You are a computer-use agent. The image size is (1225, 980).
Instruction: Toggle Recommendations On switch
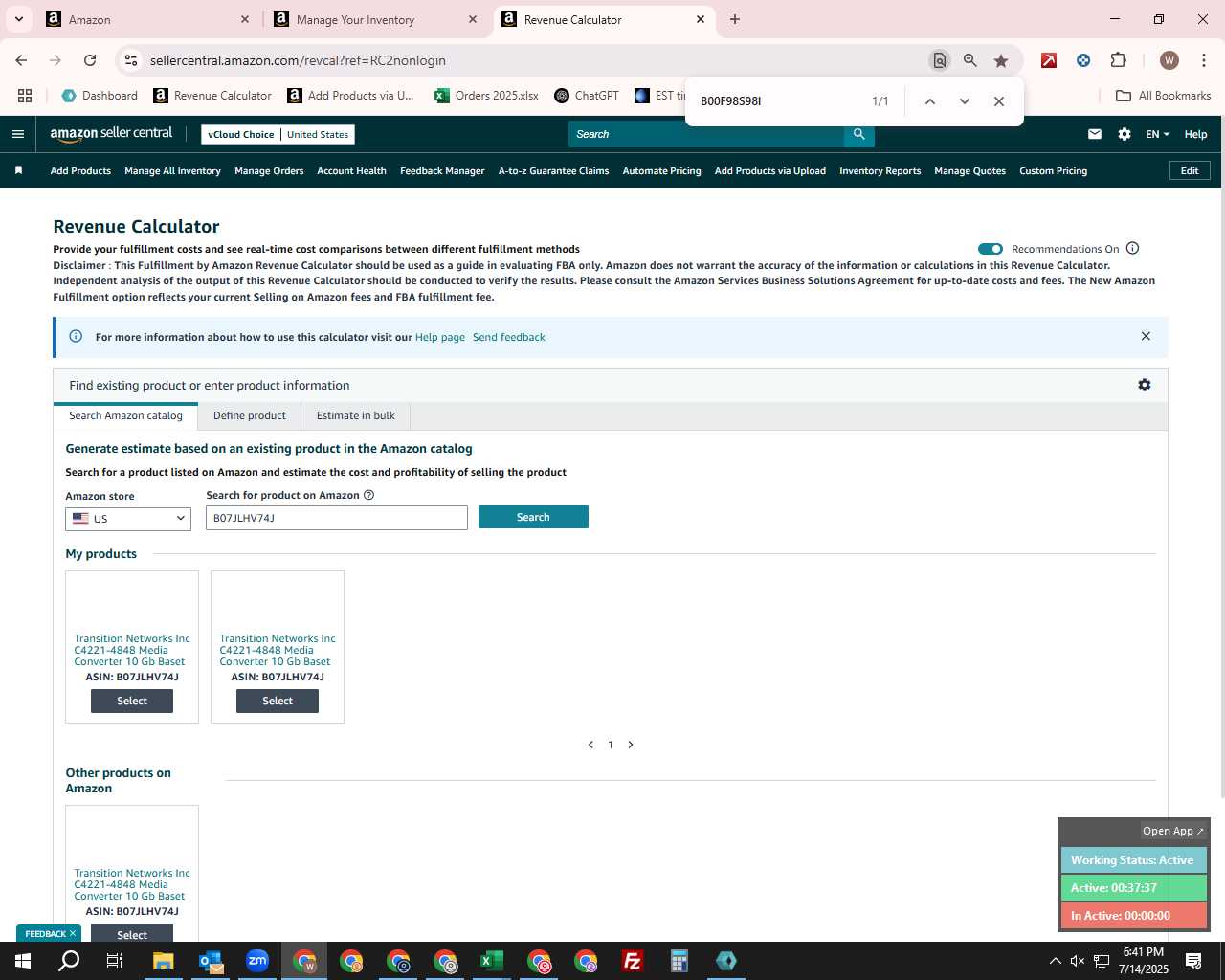(x=991, y=249)
